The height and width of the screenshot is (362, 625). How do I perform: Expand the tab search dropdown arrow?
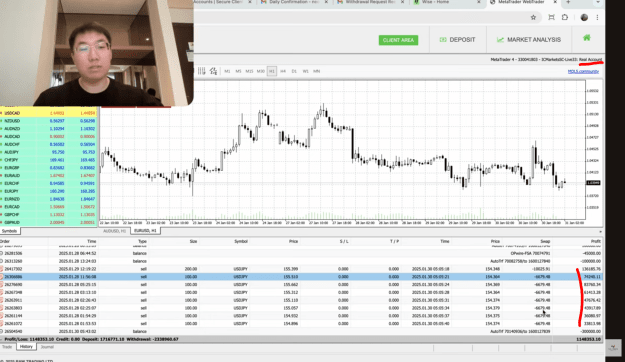coord(597,2)
